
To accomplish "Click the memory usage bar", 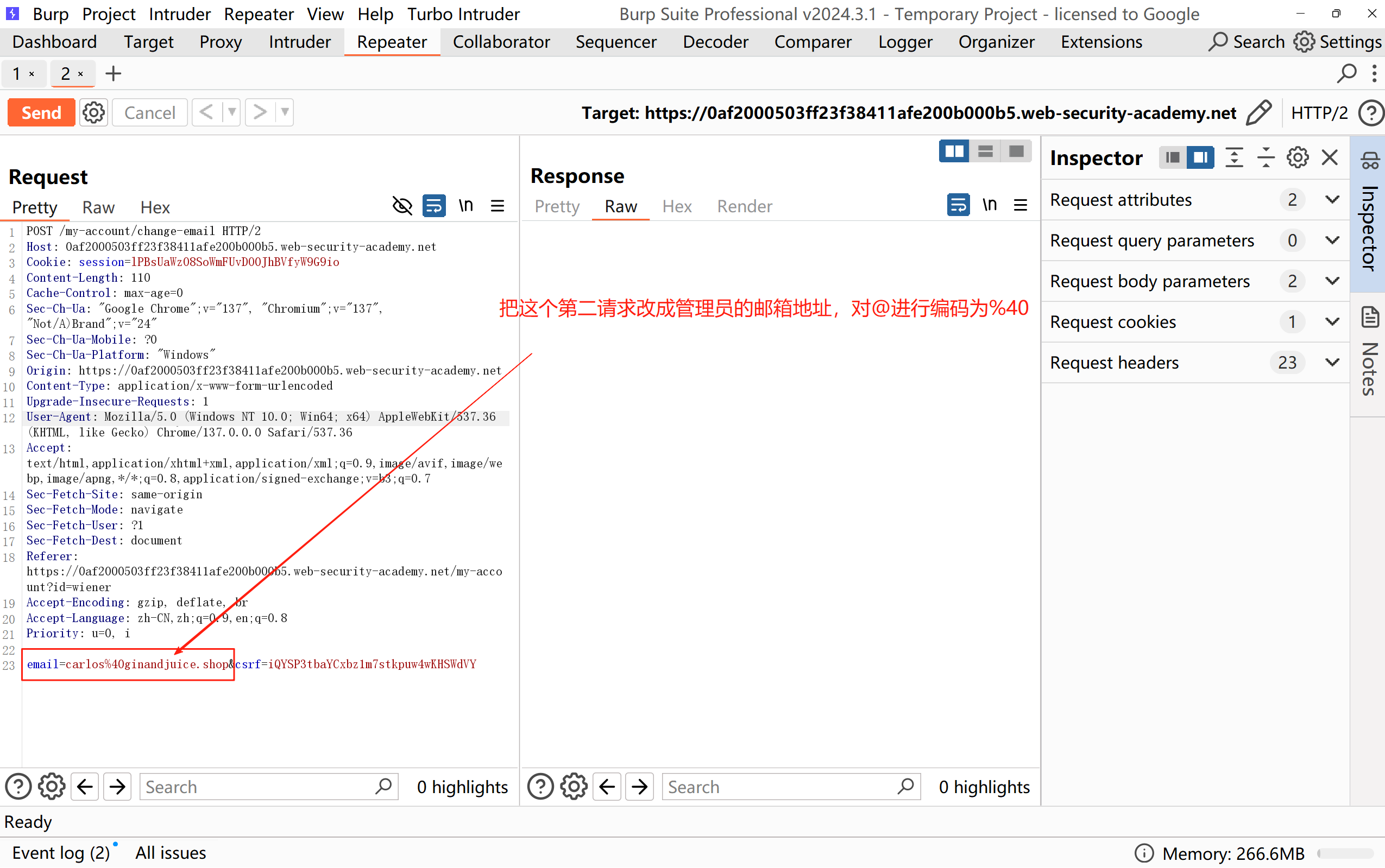I will point(1344,853).
